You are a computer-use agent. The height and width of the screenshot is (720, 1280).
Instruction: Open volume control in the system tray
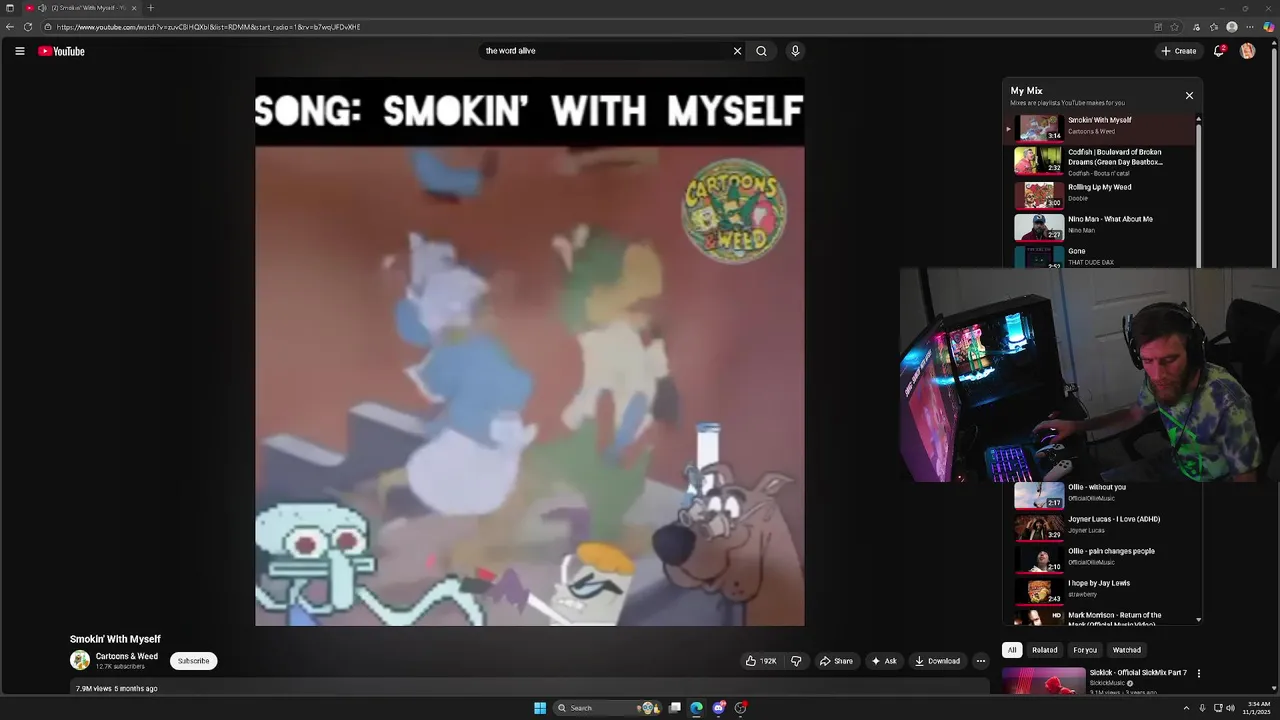coord(1230,708)
